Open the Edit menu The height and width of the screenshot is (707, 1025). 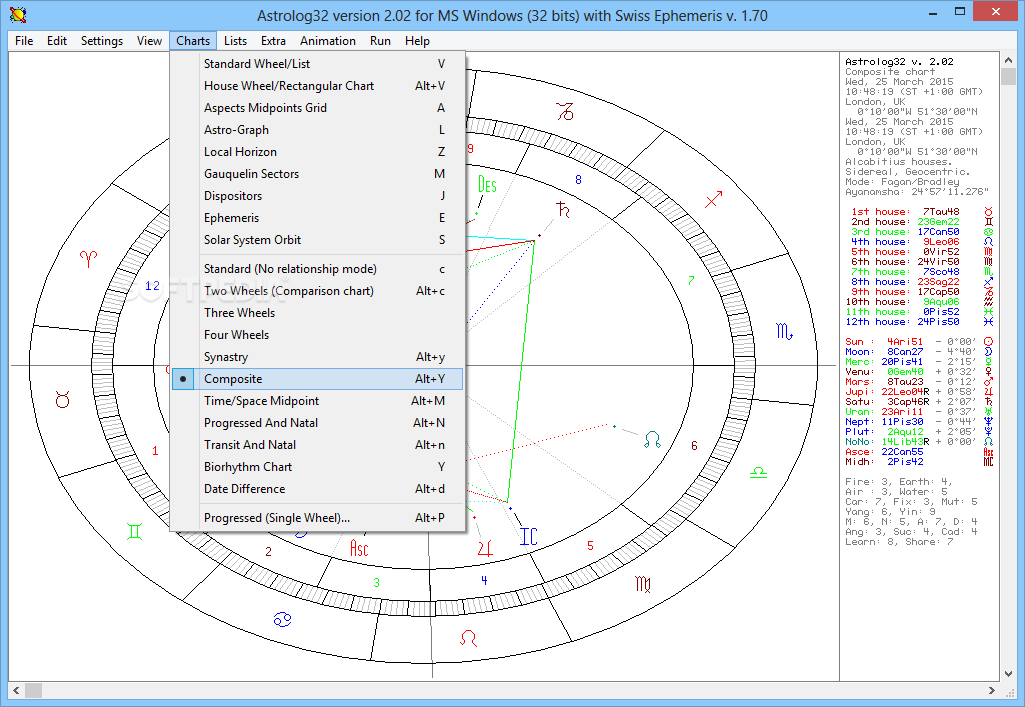point(57,41)
